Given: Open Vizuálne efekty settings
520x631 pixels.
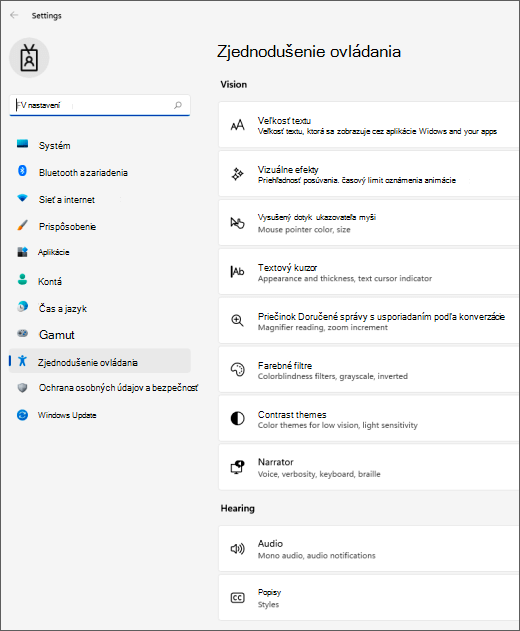Looking at the screenshot, I should (x=369, y=174).
